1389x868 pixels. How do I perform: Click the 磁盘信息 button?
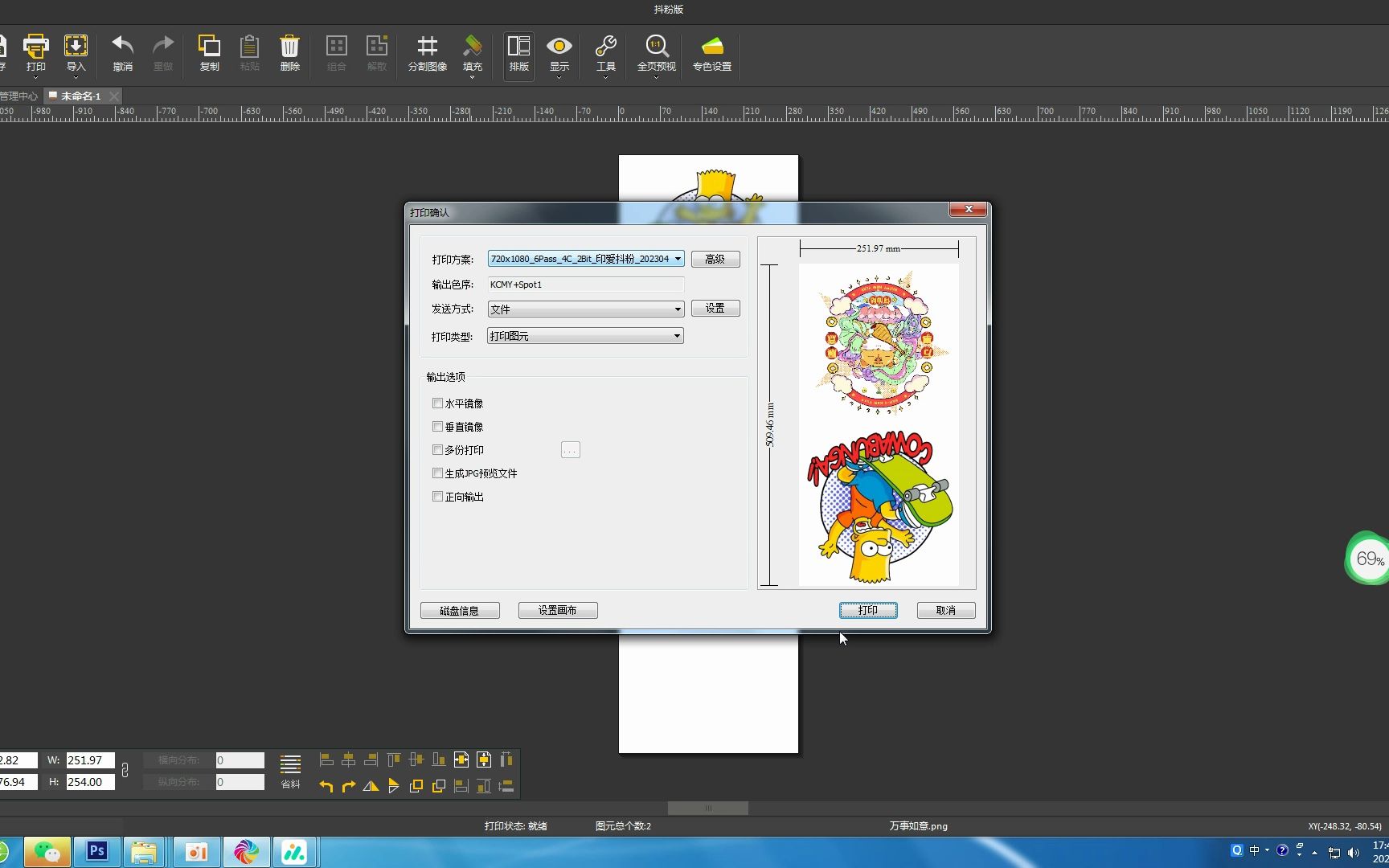tap(460, 610)
